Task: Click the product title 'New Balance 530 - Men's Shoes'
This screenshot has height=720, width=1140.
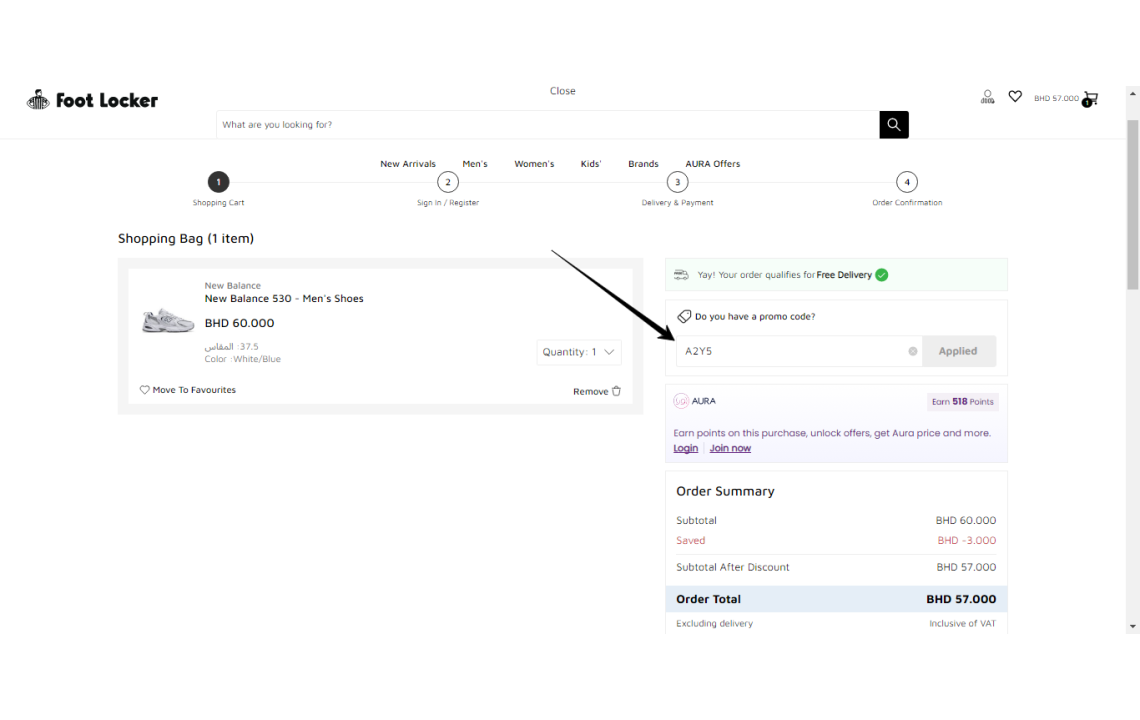Action: (x=284, y=298)
